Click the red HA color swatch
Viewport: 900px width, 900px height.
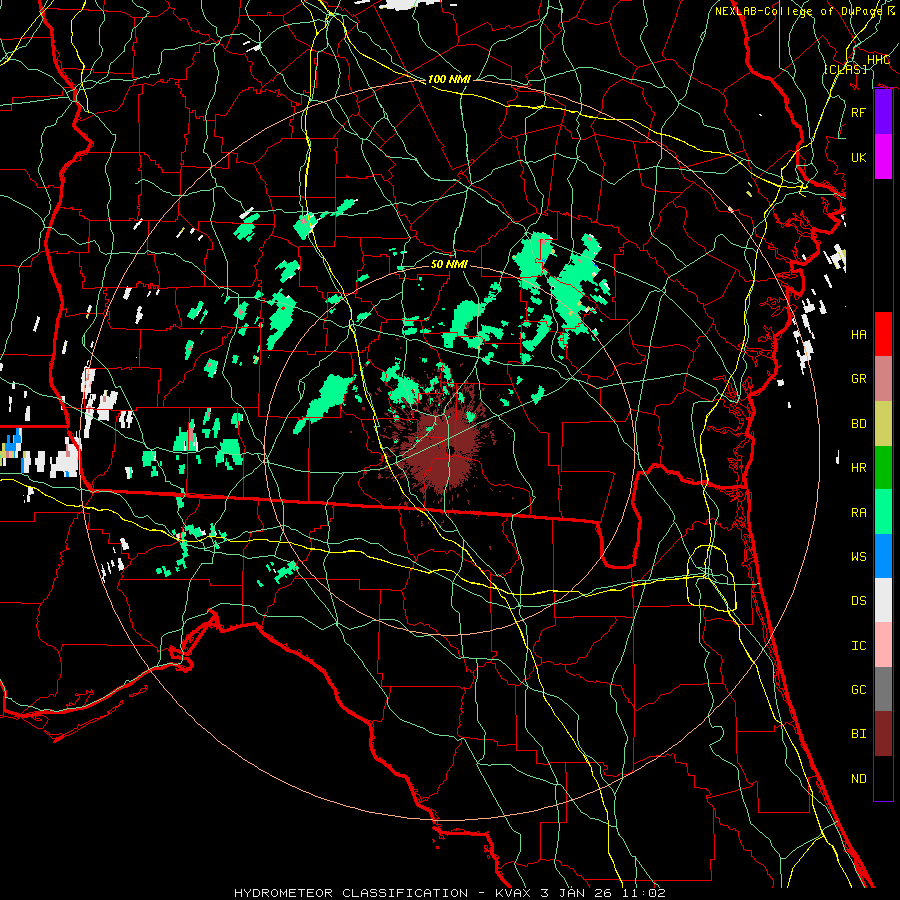click(x=883, y=334)
